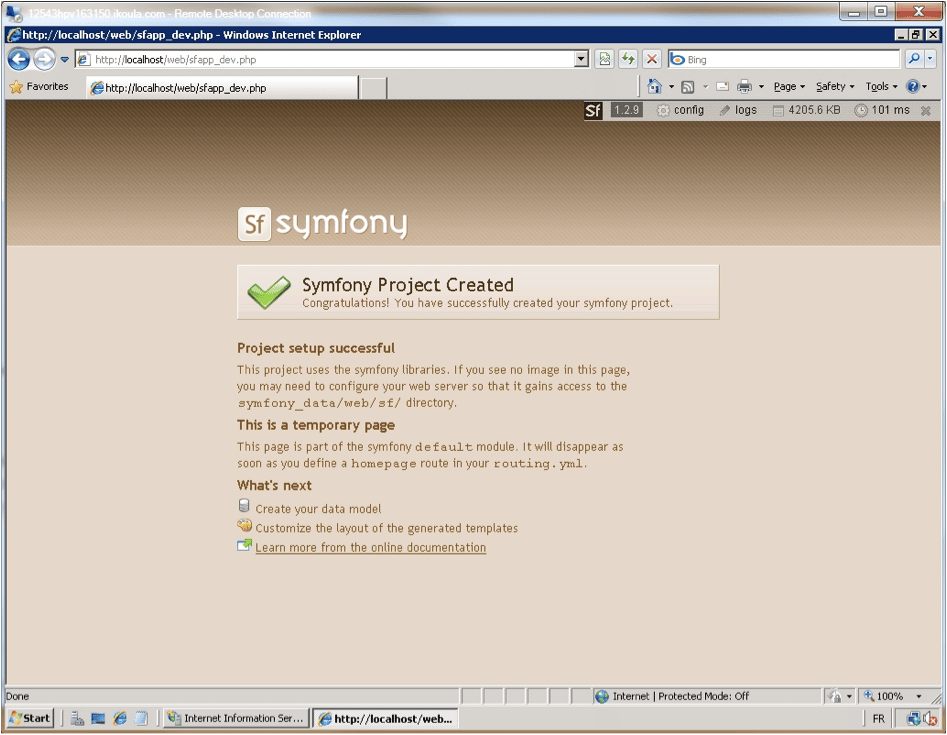Open the Help question mark menu
The width and height of the screenshot is (947, 735).
(916, 86)
